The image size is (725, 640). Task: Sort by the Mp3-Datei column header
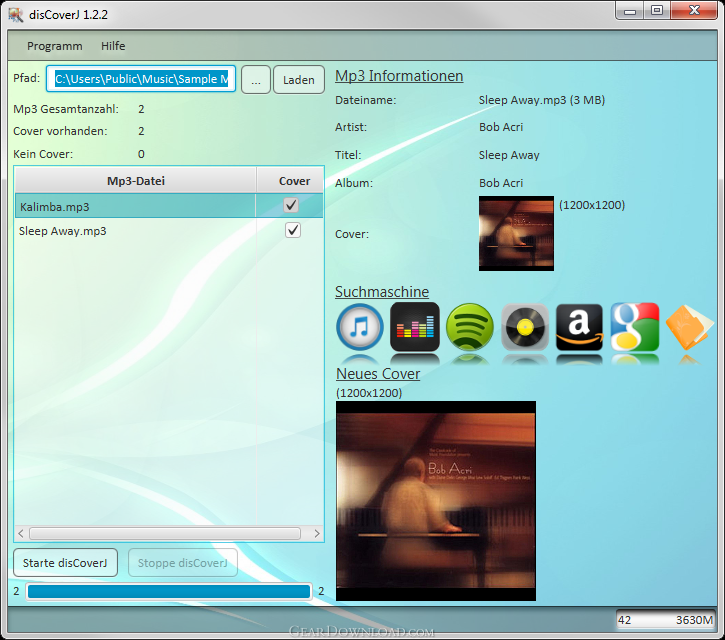pyautogui.click(x=135, y=181)
